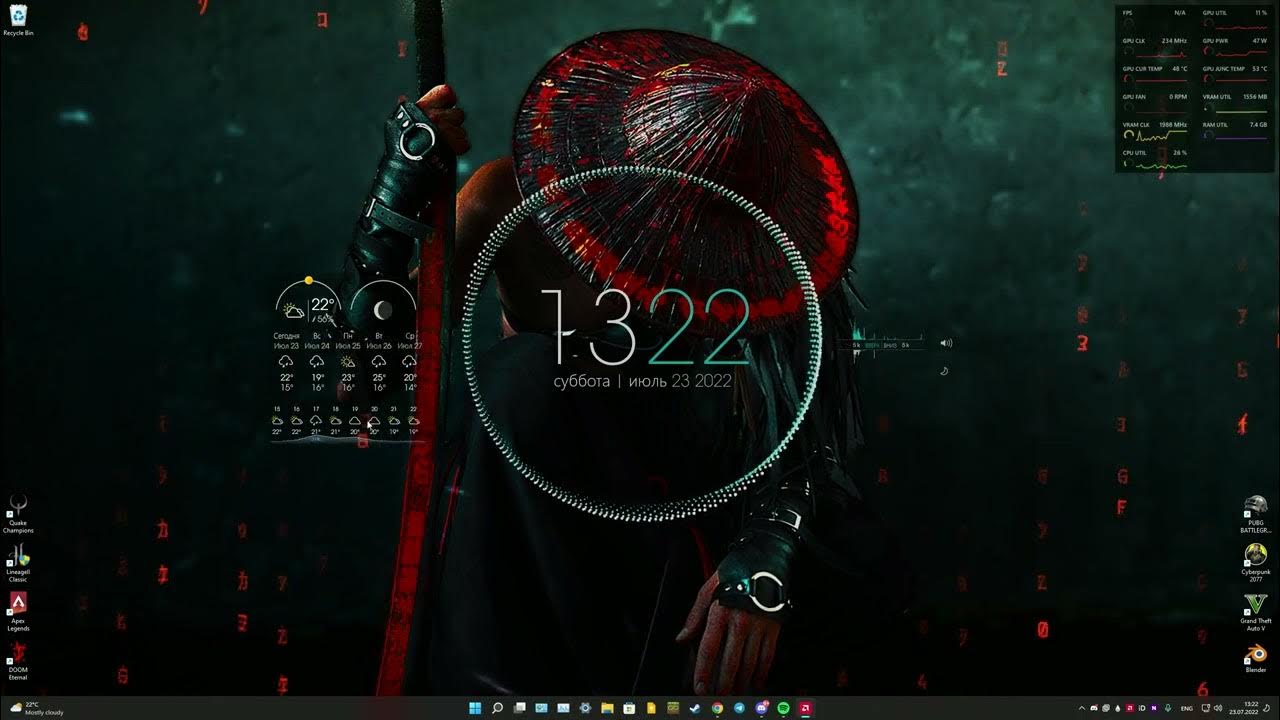Click the large 13 22 clock widget
Image resolution: width=1280 pixels, height=720 pixels.
point(646,327)
